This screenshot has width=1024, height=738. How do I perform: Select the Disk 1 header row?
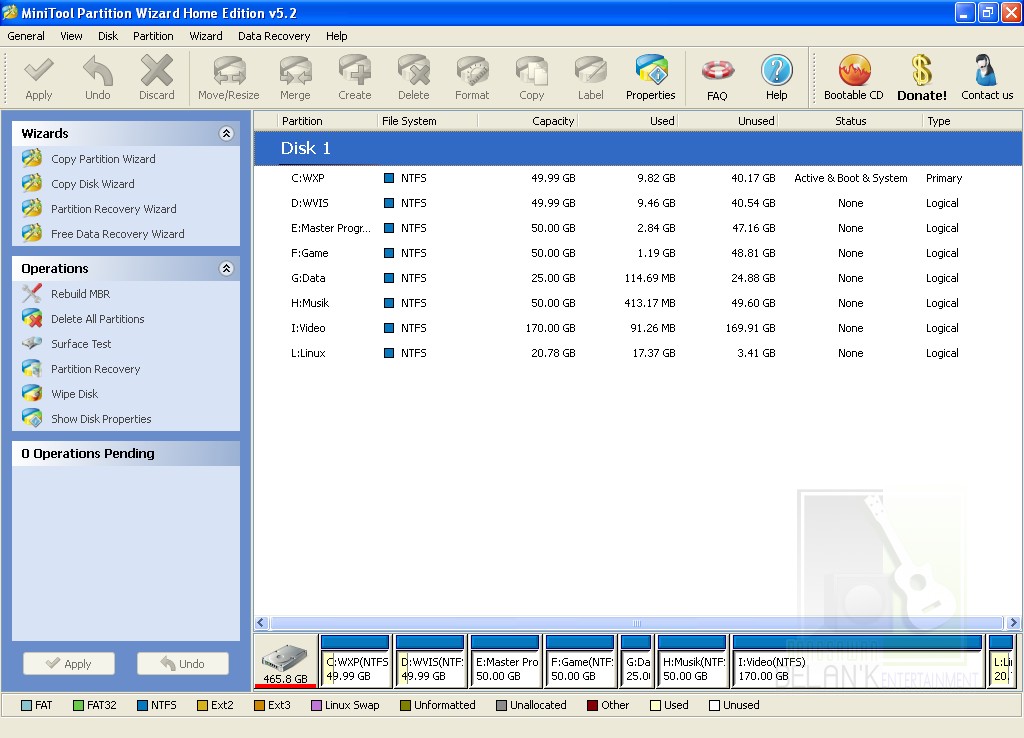pos(638,148)
